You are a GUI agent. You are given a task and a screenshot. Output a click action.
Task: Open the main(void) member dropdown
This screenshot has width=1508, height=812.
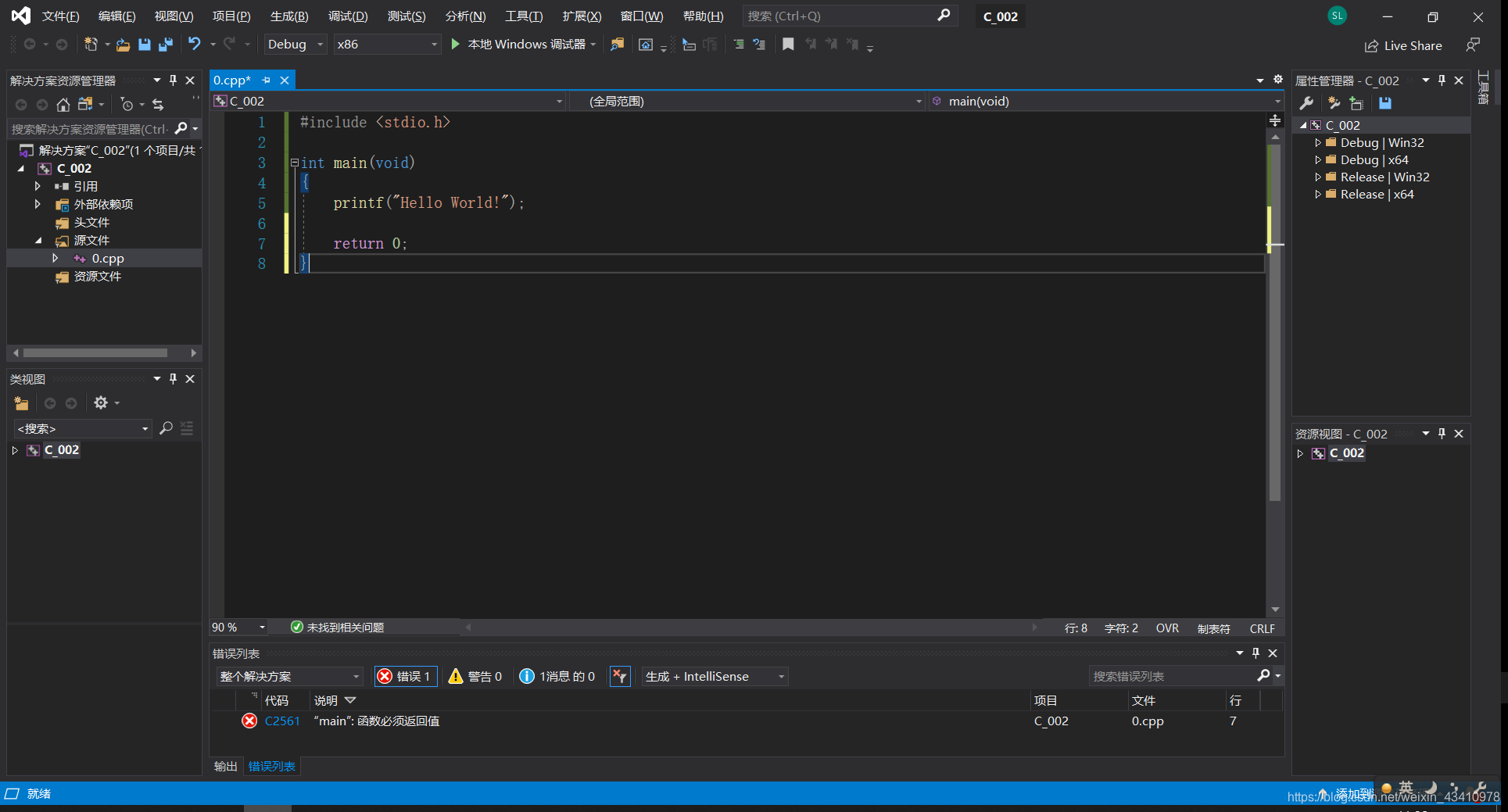click(1106, 102)
